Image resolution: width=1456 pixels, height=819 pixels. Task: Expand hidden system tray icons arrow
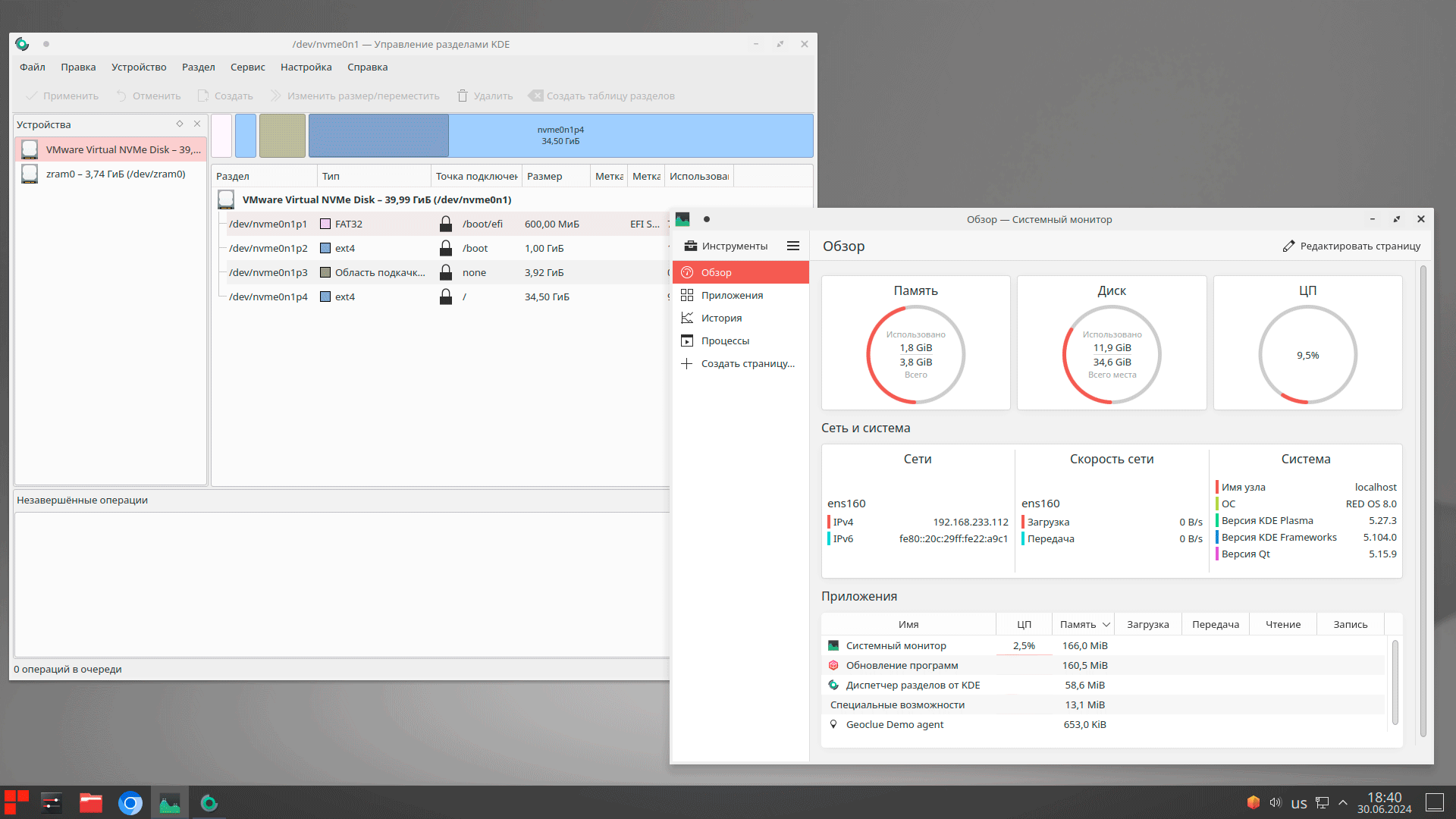[1343, 802]
